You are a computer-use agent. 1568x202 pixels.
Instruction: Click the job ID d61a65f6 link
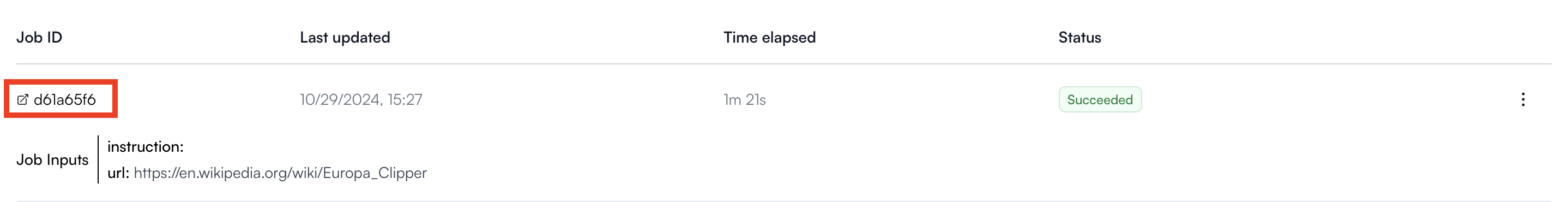coord(64,99)
